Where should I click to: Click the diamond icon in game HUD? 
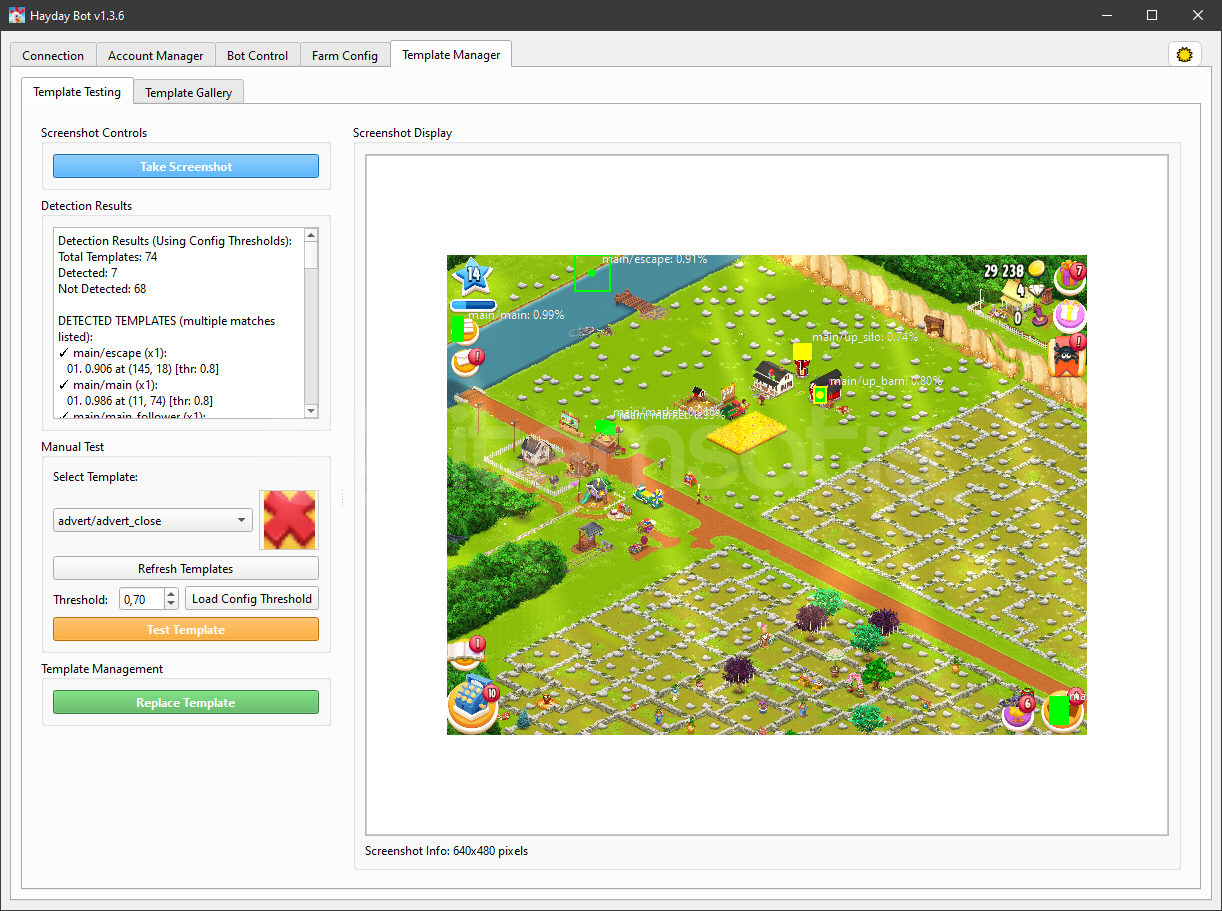(1036, 292)
